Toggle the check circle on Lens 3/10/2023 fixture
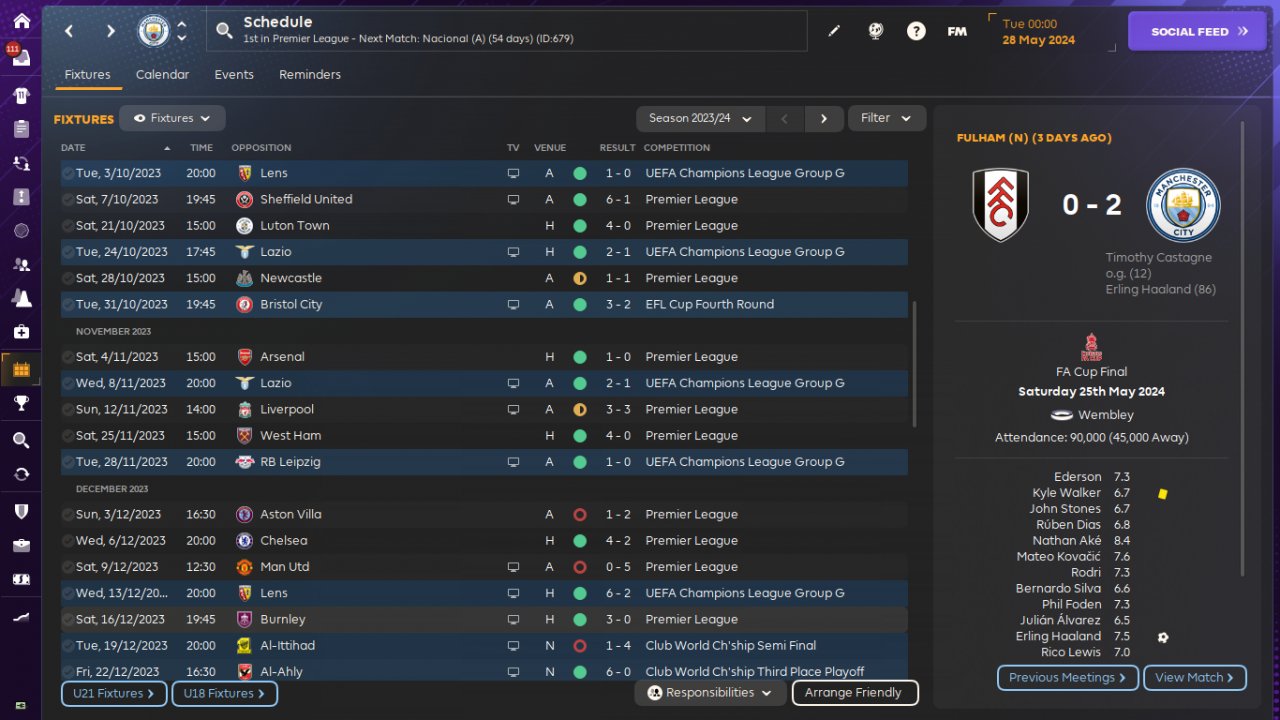This screenshot has height=720, width=1280. [68, 173]
